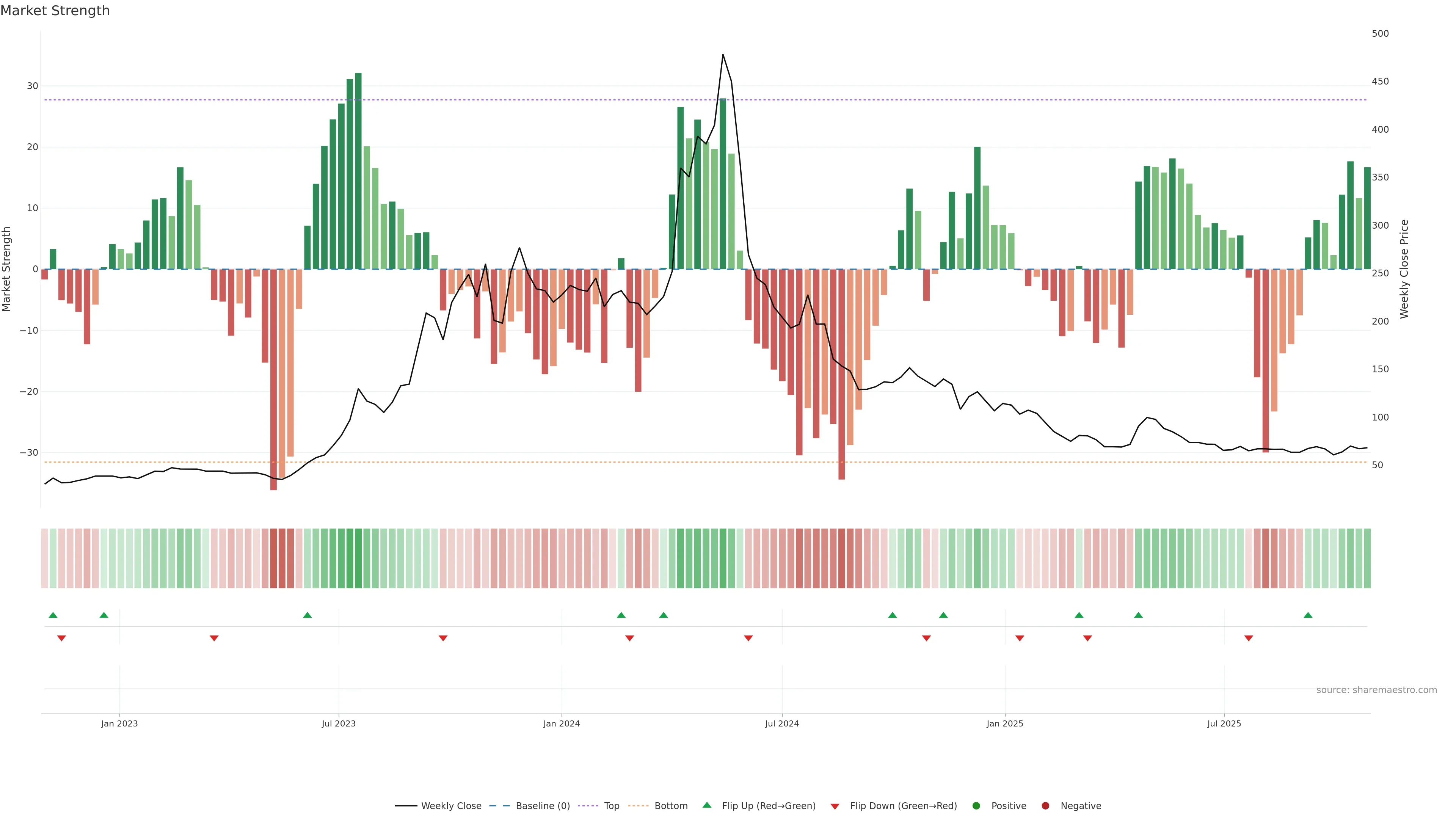Click the Negative red circle legend icon
Screen dimensions: 1456x819
pos(1045,806)
